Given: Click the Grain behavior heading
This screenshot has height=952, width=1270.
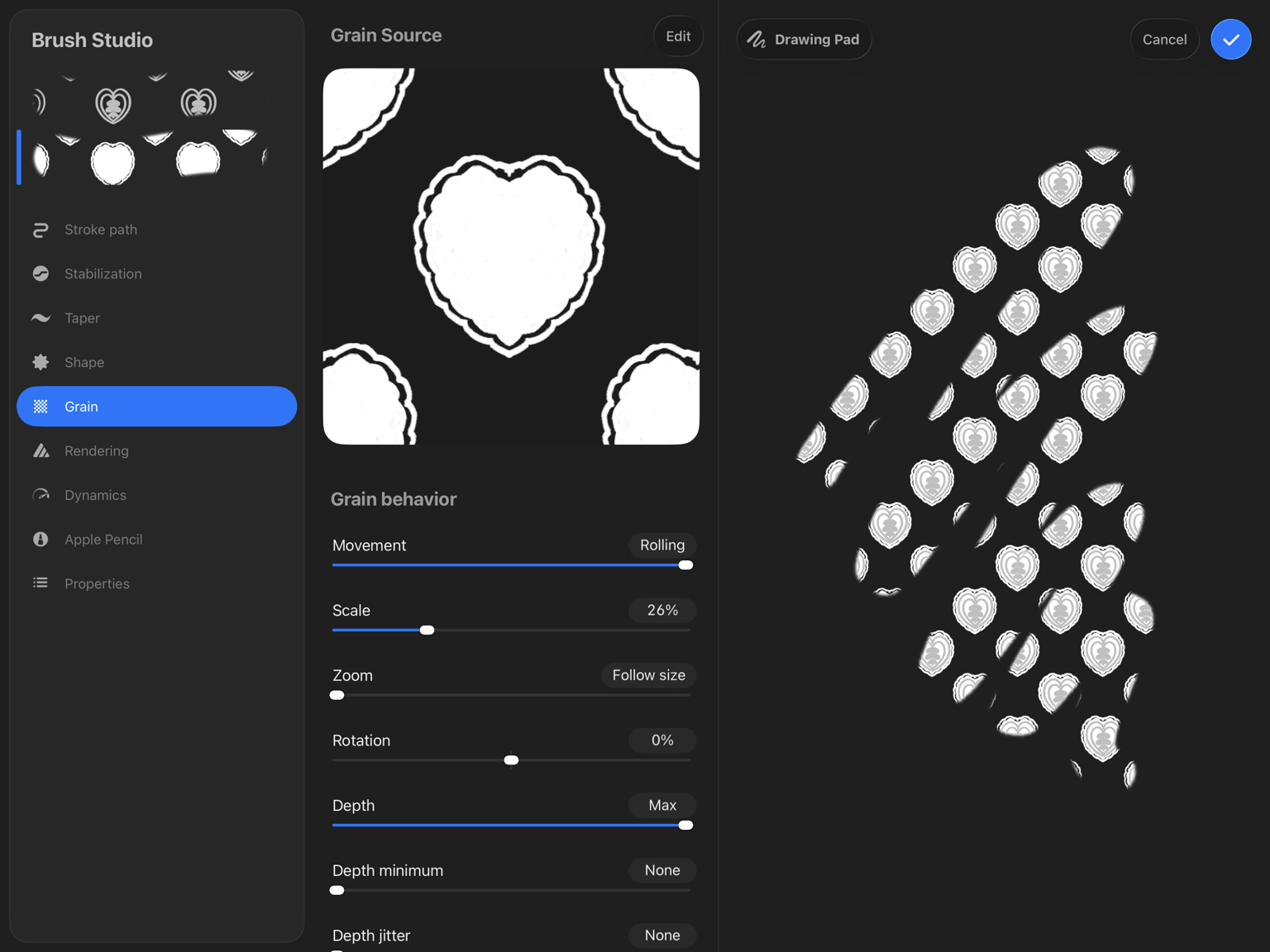Looking at the screenshot, I should (394, 499).
